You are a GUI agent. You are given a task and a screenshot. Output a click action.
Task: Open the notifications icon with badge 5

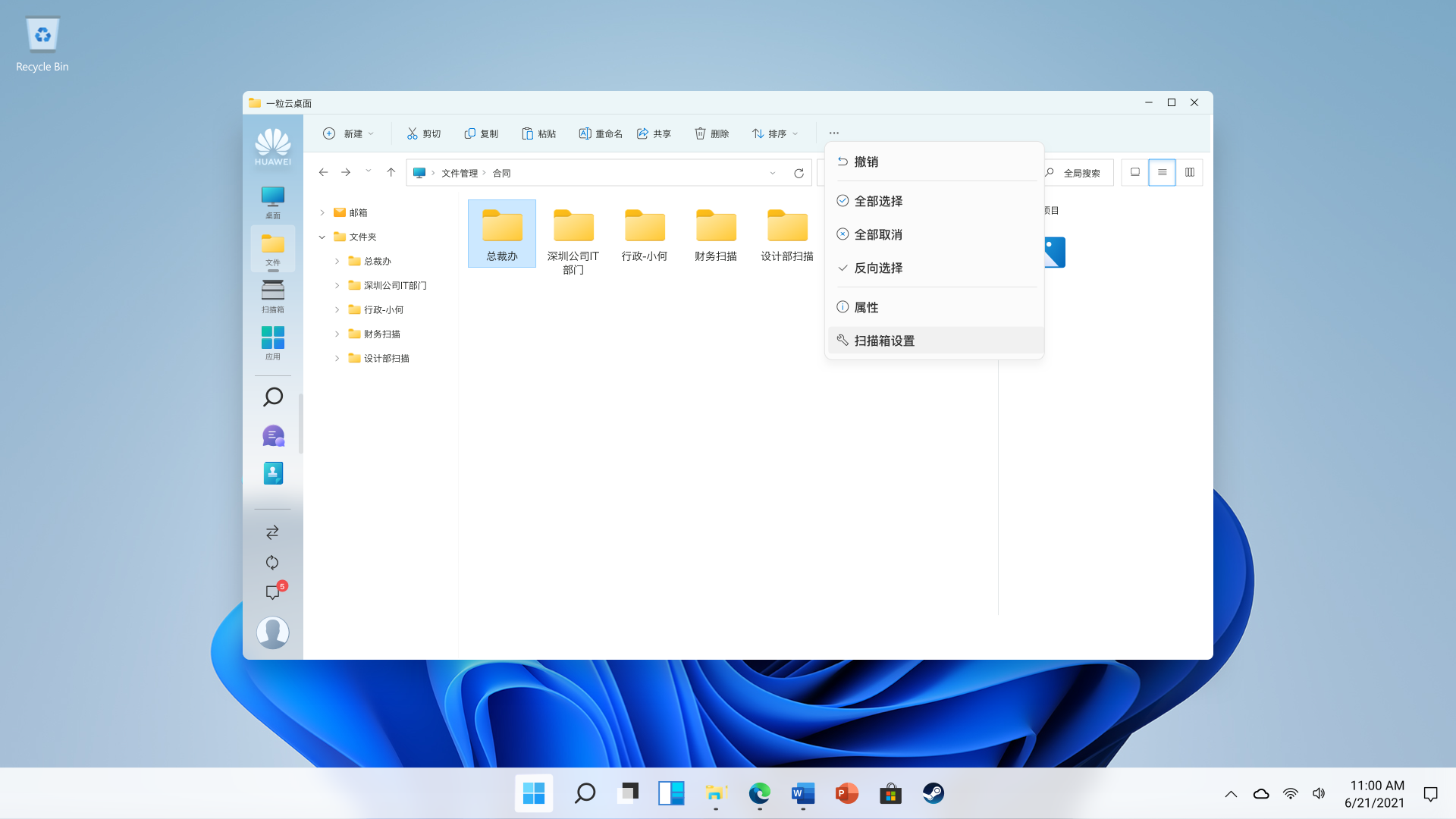[x=272, y=592]
